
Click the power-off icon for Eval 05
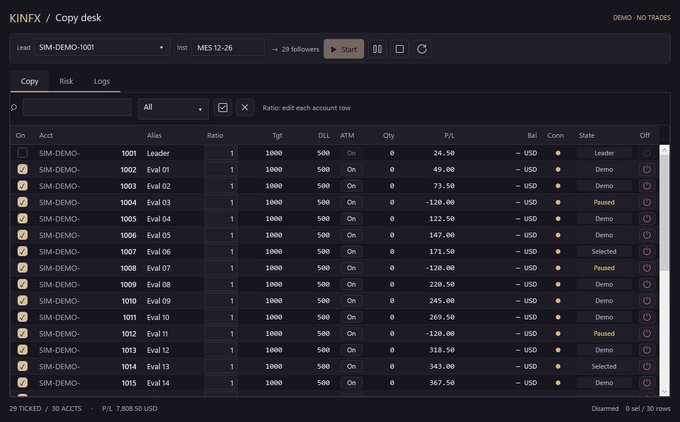647,235
